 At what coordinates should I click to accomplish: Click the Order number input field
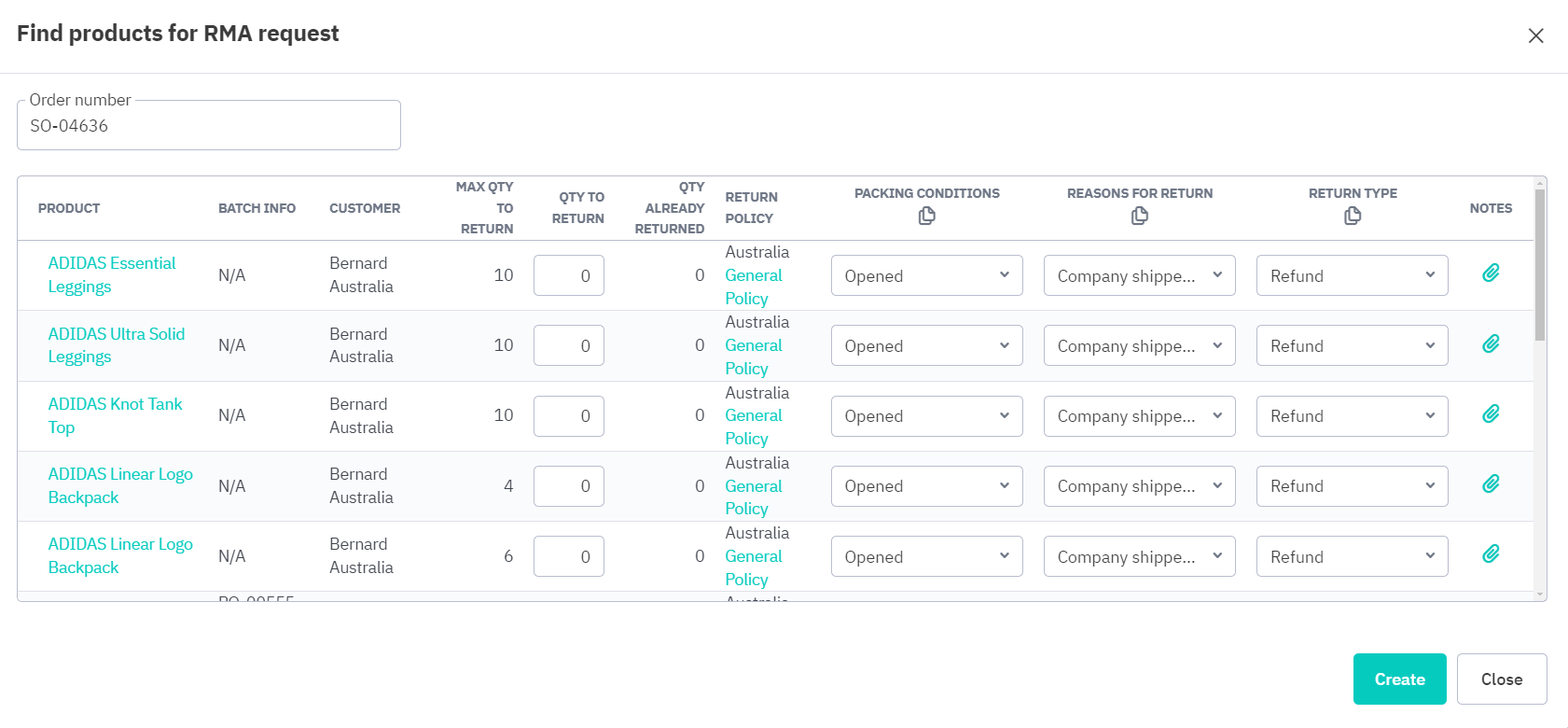pos(209,126)
